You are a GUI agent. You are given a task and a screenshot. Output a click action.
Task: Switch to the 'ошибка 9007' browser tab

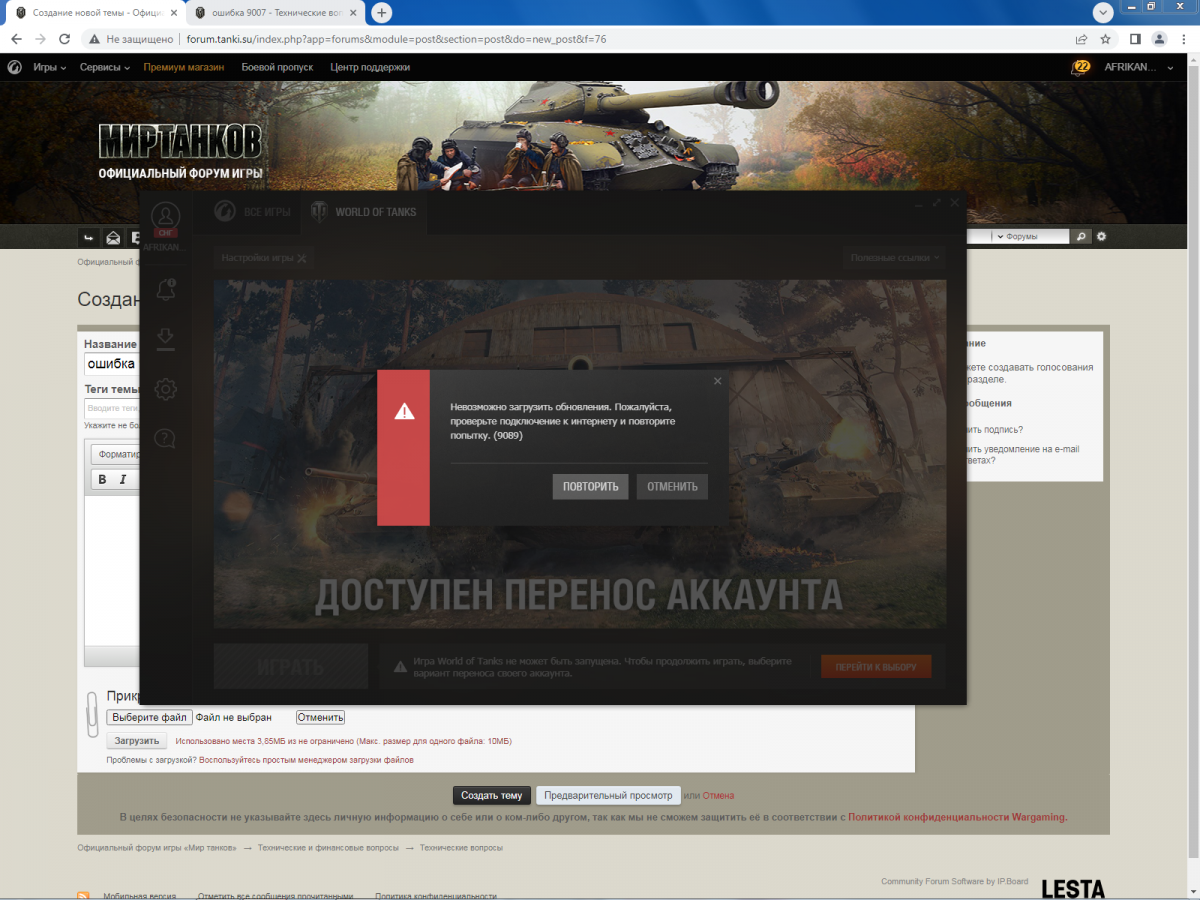(x=274, y=13)
